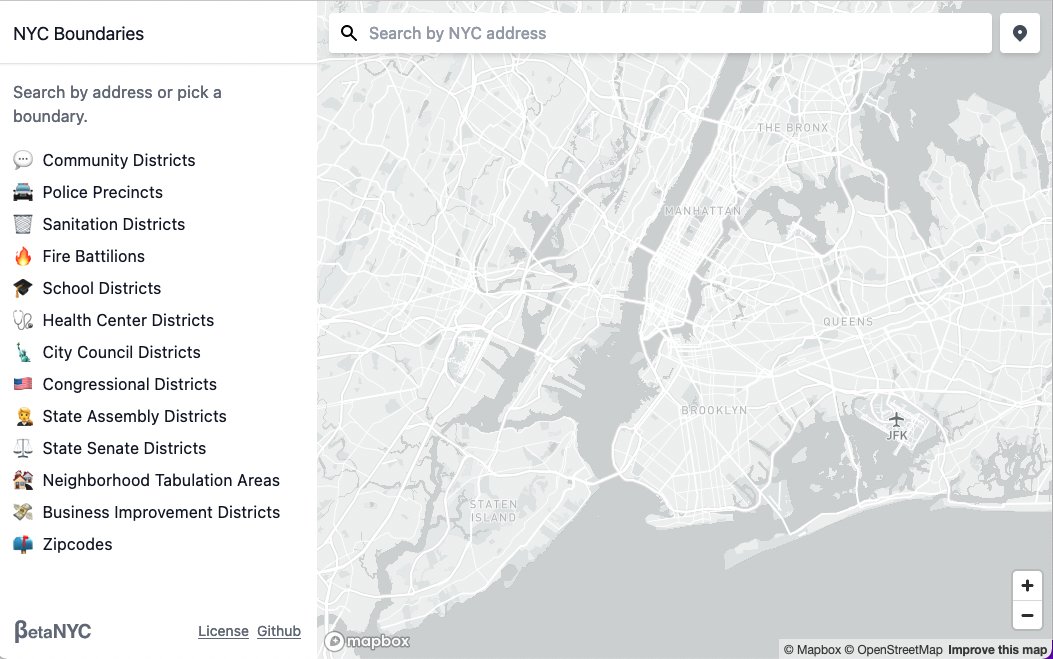Viewport: 1053px width, 659px height.
Task: Open the License link
Action: click(x=222, y=631)
